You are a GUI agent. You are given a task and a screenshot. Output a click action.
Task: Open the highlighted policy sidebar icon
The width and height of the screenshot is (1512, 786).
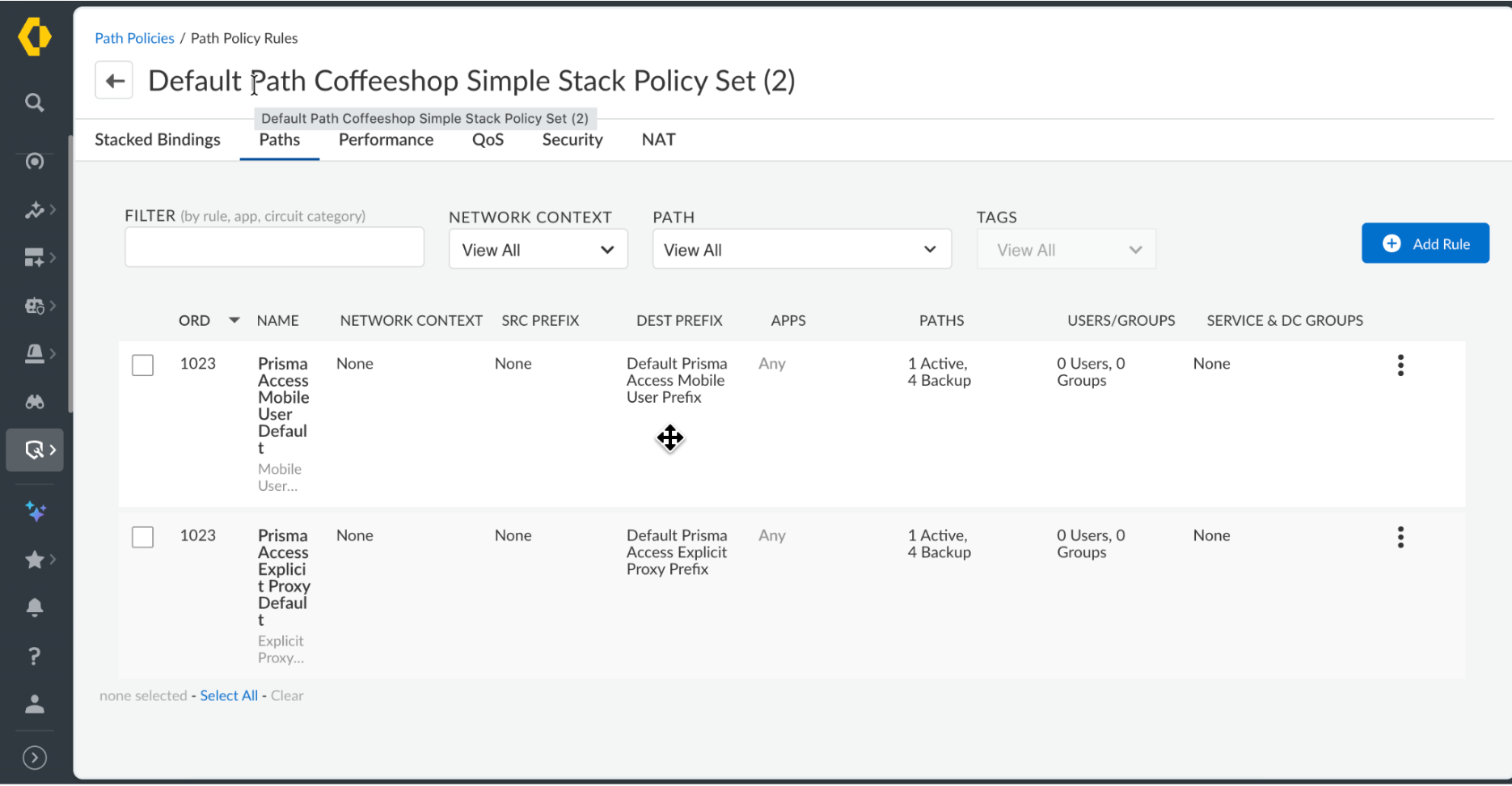tap(35, 450)
